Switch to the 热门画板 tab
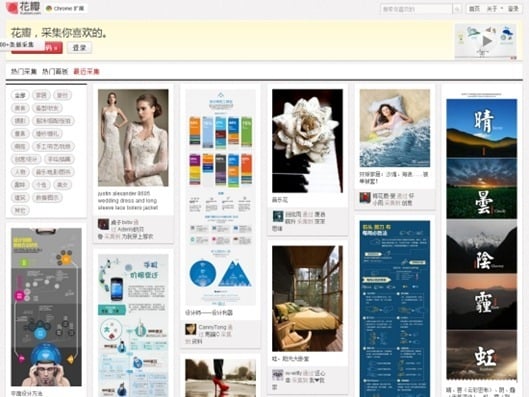 pyautogui.click(x=55, y=72)
